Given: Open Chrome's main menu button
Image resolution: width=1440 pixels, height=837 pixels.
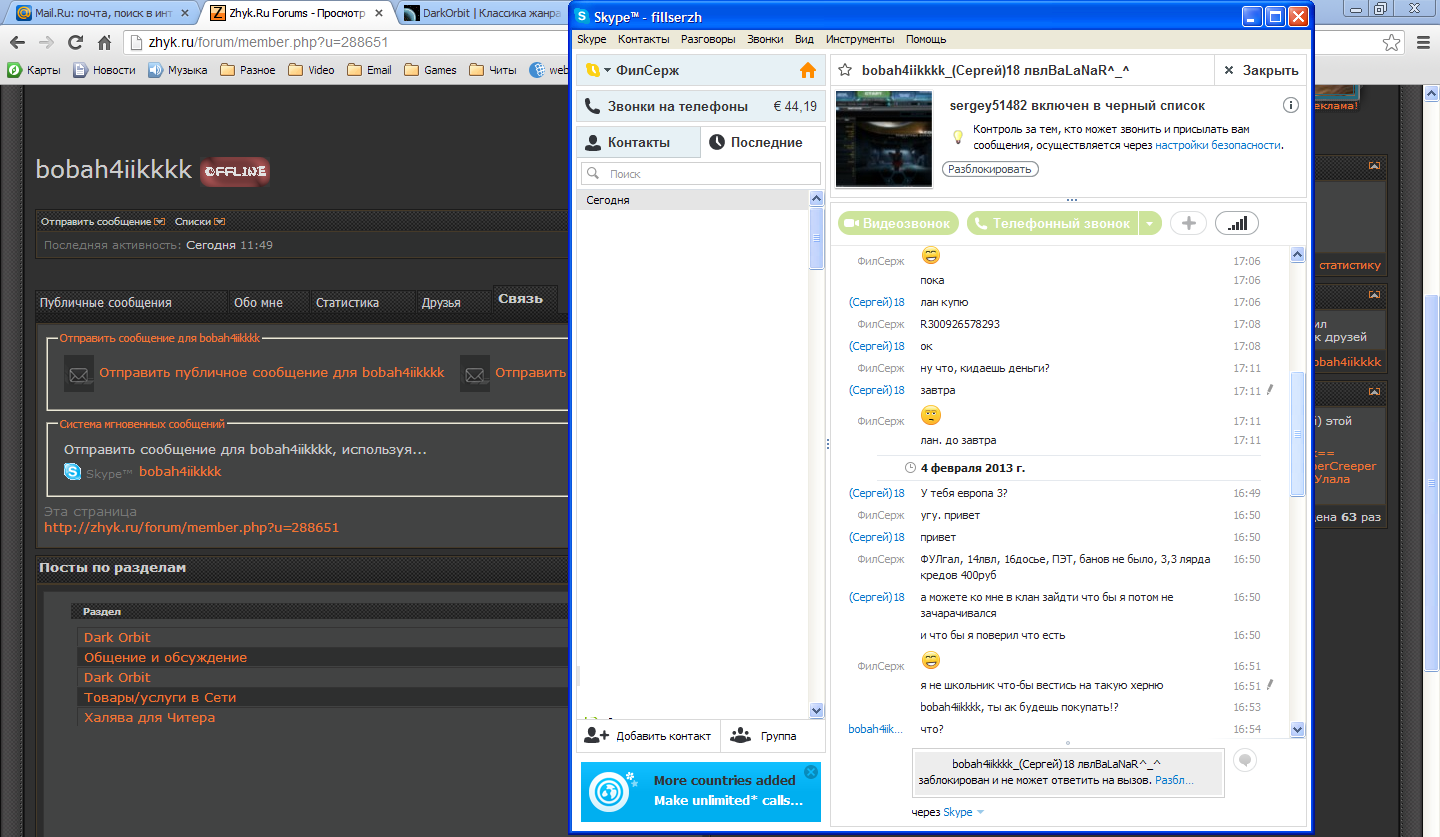Looking at the screenshot, I should (1423, 43).
